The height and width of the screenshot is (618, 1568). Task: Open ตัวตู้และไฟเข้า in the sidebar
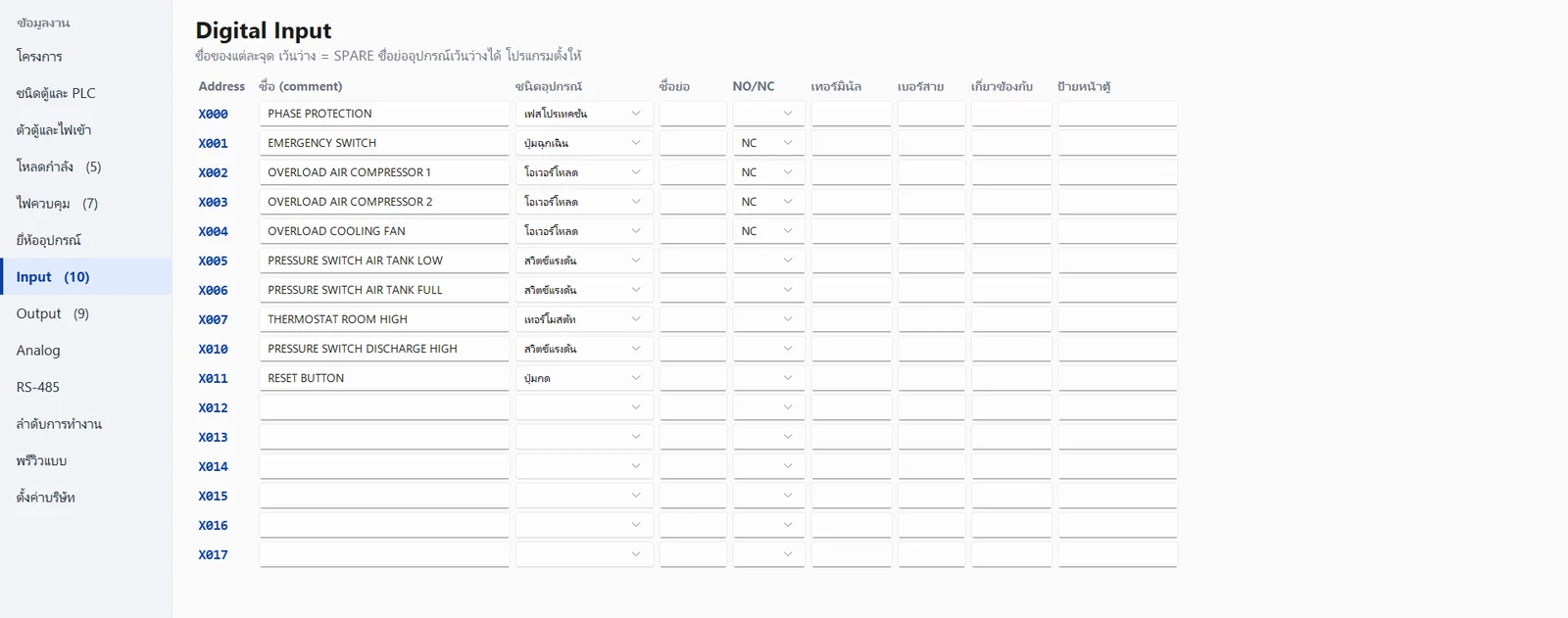pos(86,130)
